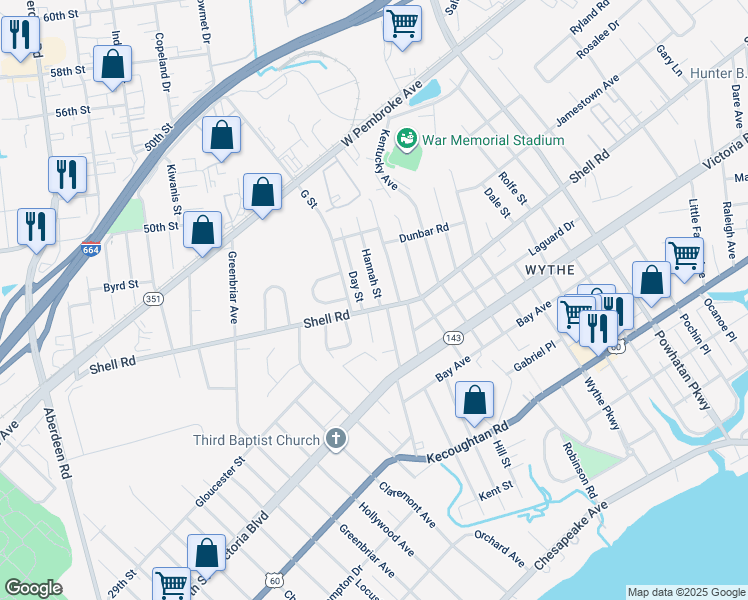
Task: Click the Hannah St label
Action: click(x=371, y=273)
